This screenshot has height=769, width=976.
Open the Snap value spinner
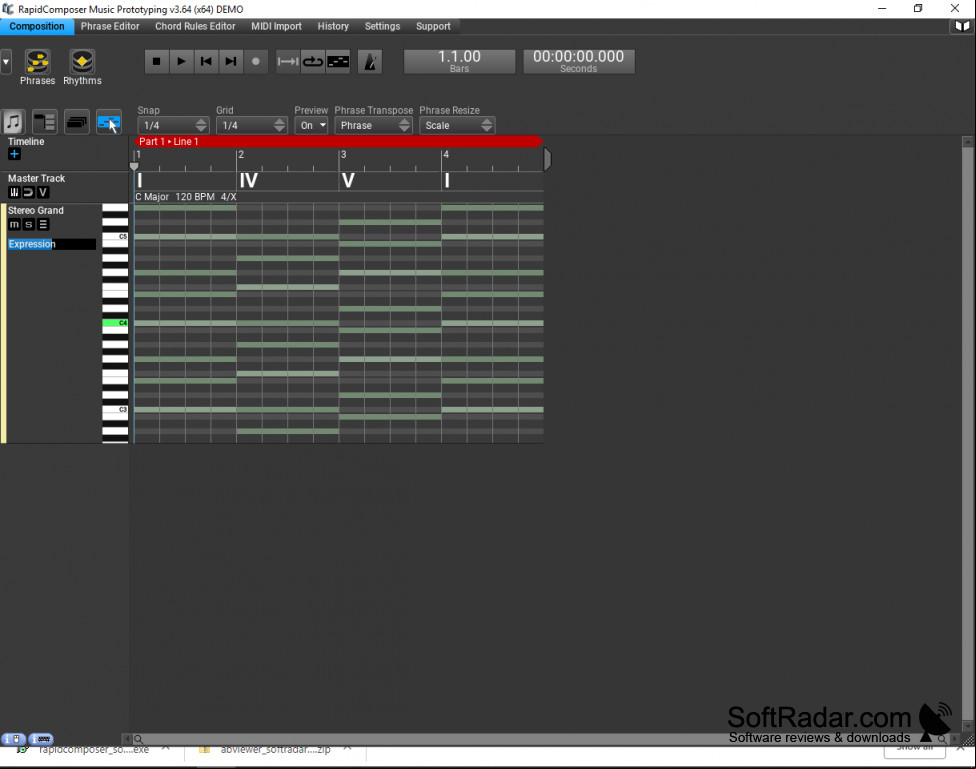[172, 125]
